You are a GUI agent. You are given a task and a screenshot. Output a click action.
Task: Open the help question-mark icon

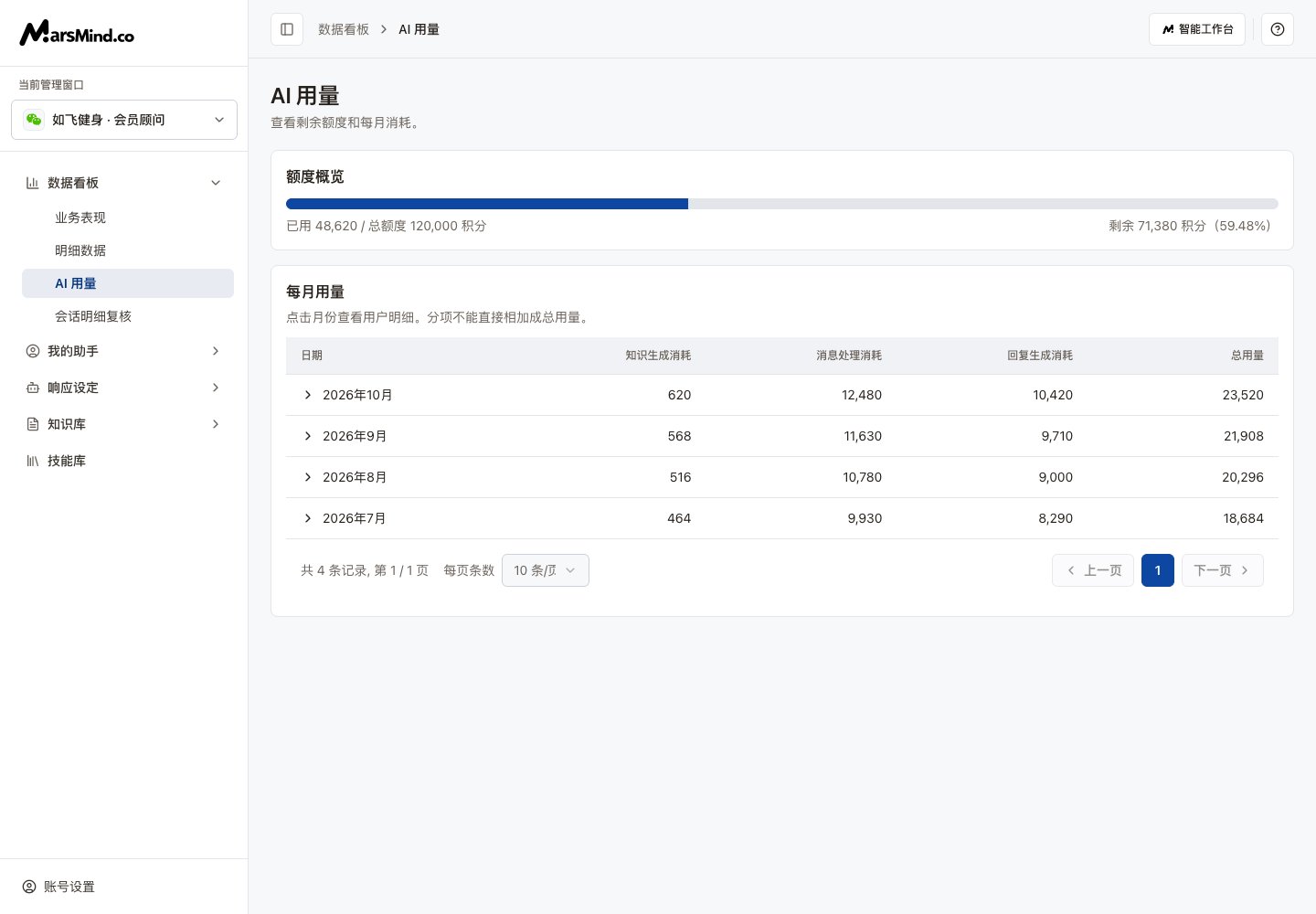(x=1278, y=29)
